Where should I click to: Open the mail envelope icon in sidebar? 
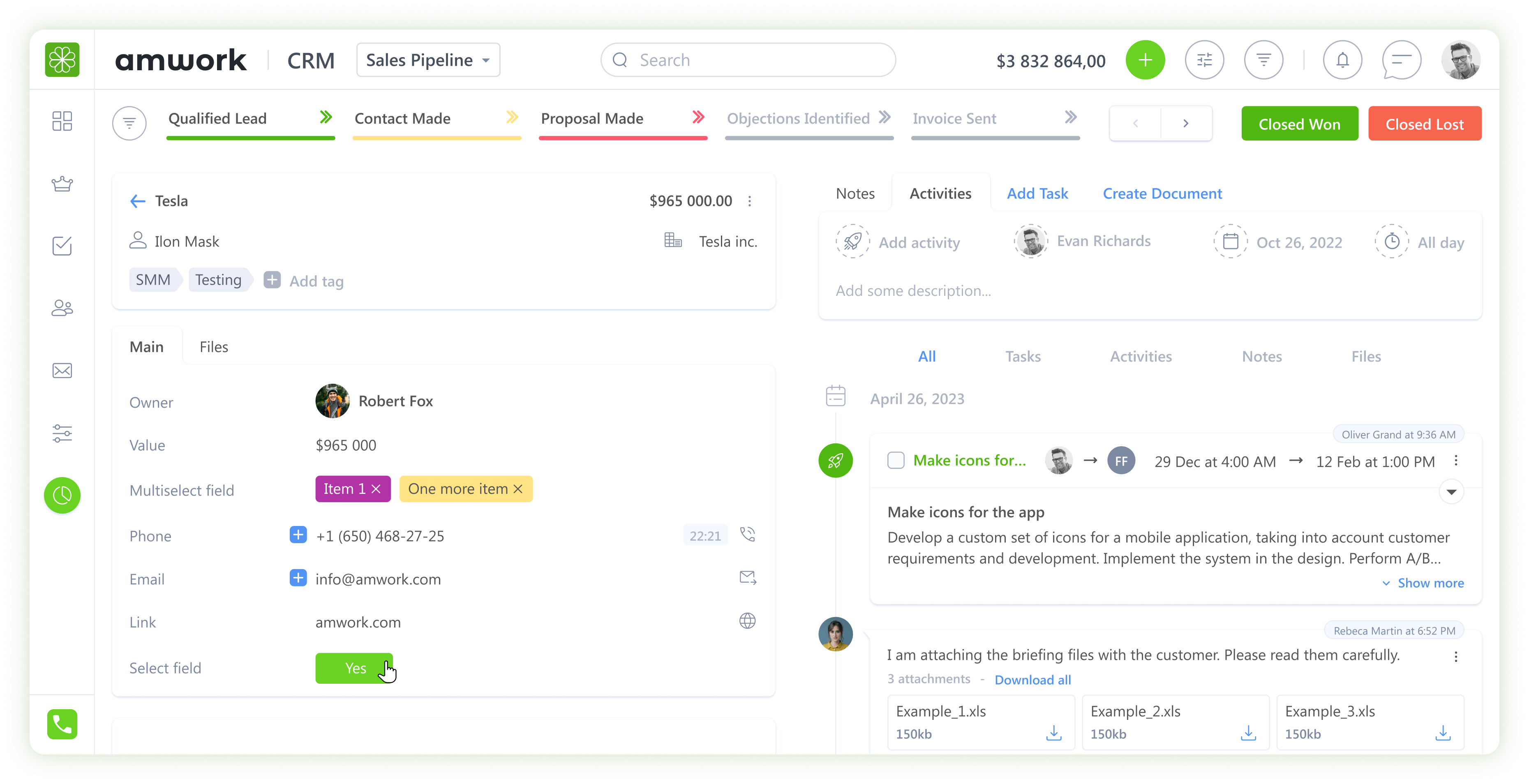coord(62,371)
